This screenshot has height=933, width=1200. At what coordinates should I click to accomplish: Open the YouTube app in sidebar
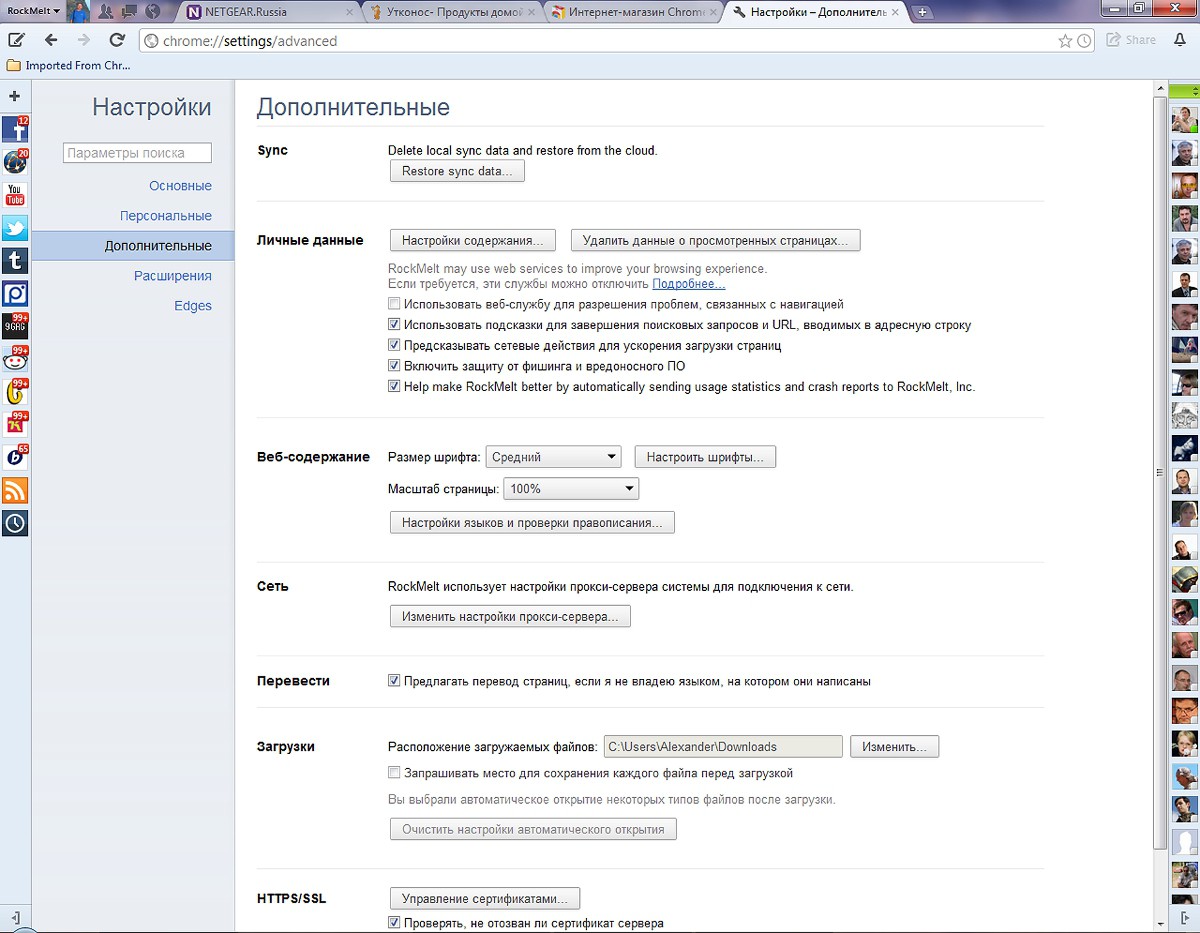tap(14, 194)
